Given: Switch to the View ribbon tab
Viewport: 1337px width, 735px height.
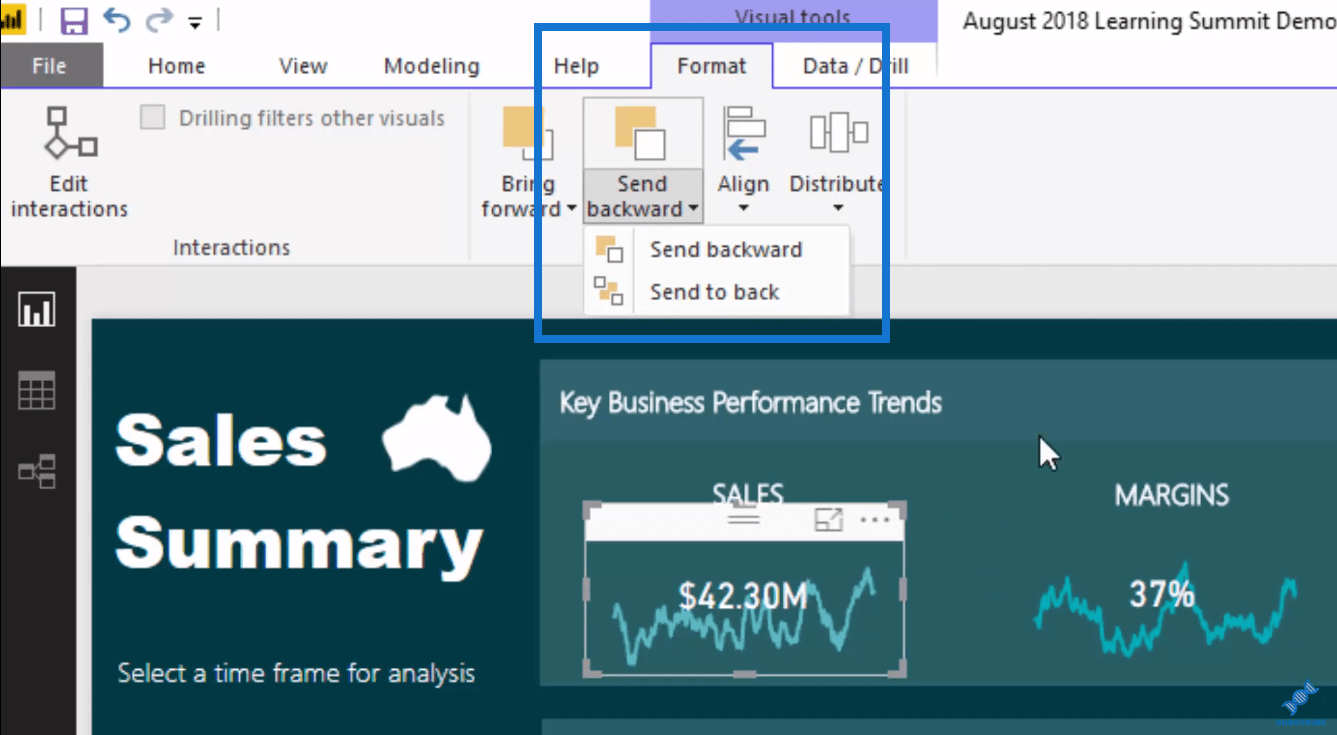Looking at the screenshot, I should [x=303, y=66].
